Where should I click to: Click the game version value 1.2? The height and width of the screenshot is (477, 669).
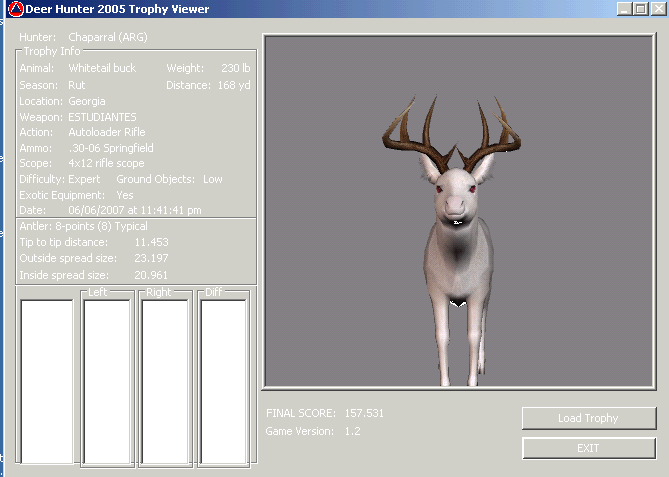[x=352, y=431]
